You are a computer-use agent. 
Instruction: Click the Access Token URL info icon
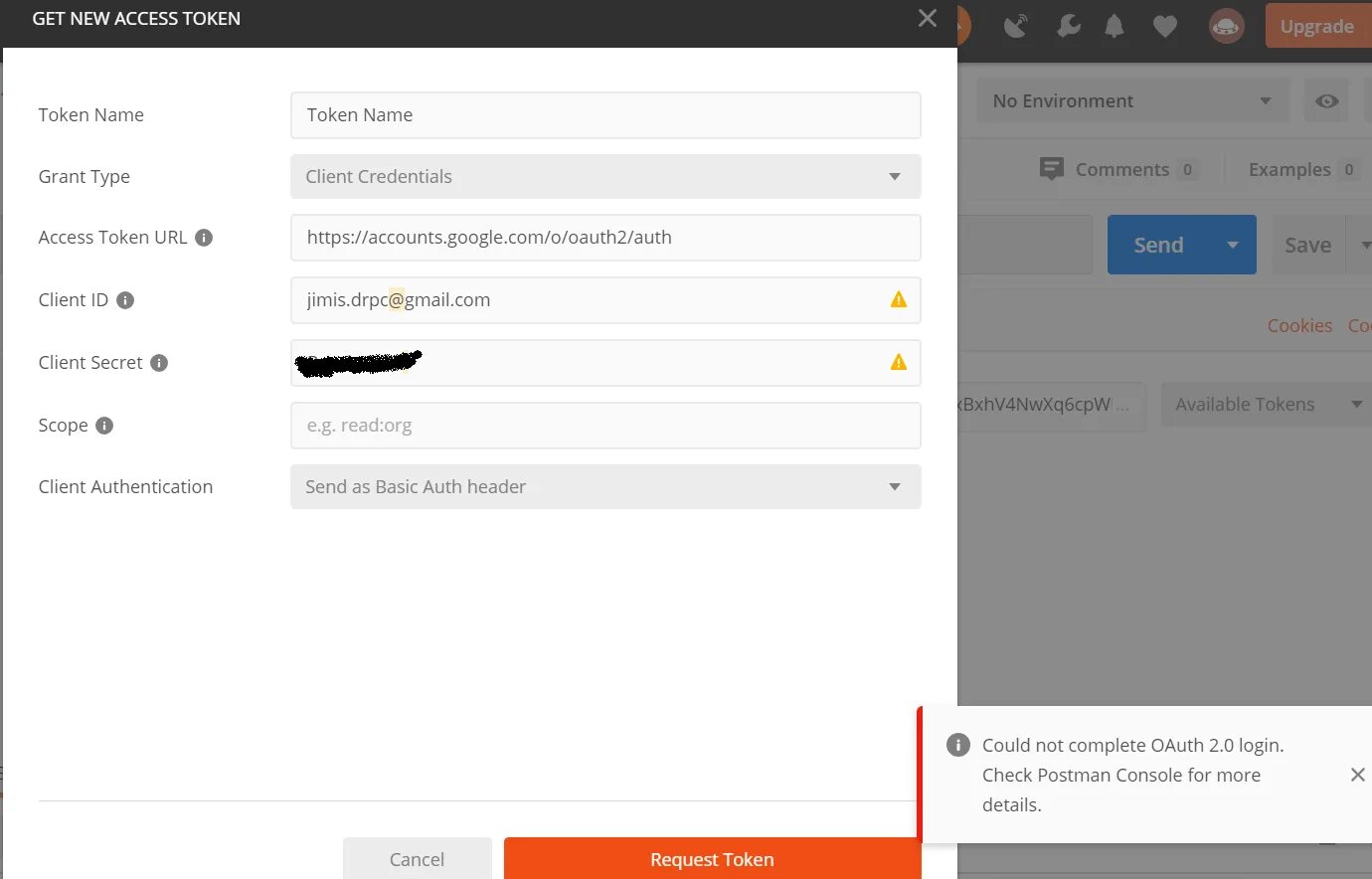(204, 238)
